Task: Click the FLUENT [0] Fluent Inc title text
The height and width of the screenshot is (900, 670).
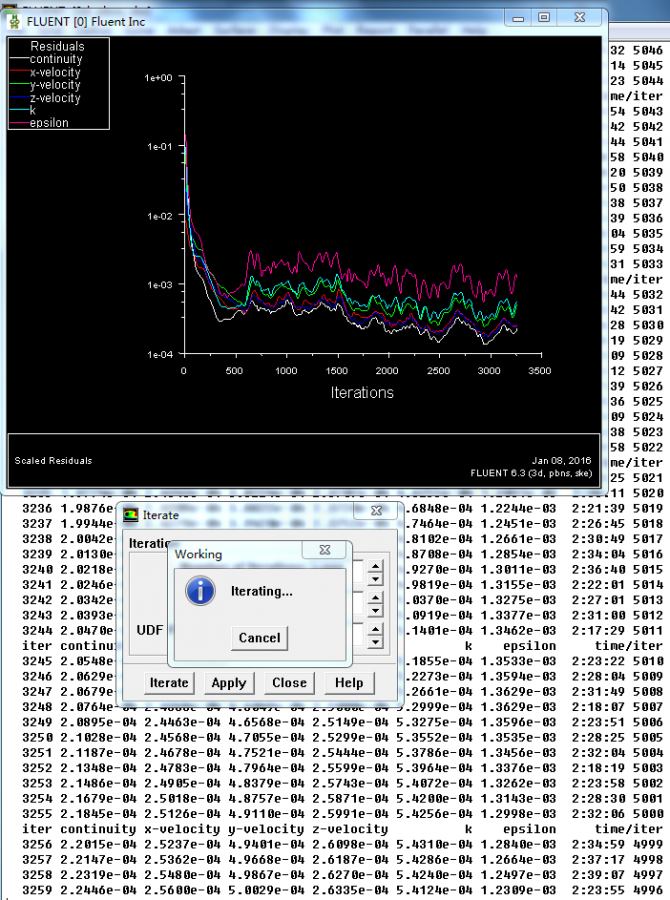Action: pos(86,22)
